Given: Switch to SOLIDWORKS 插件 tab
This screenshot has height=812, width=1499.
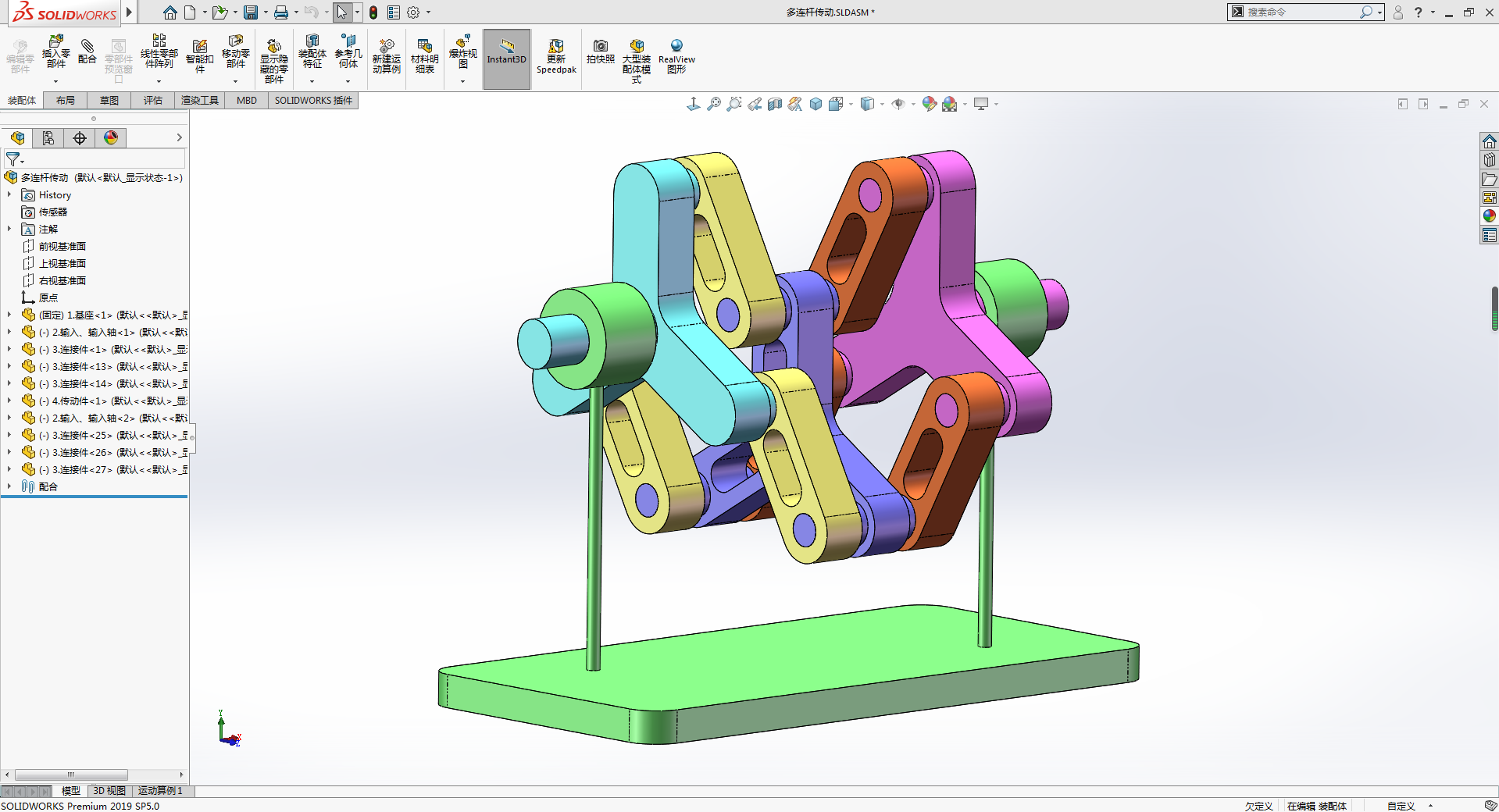Looking at the screenshot, I should 313,101.
